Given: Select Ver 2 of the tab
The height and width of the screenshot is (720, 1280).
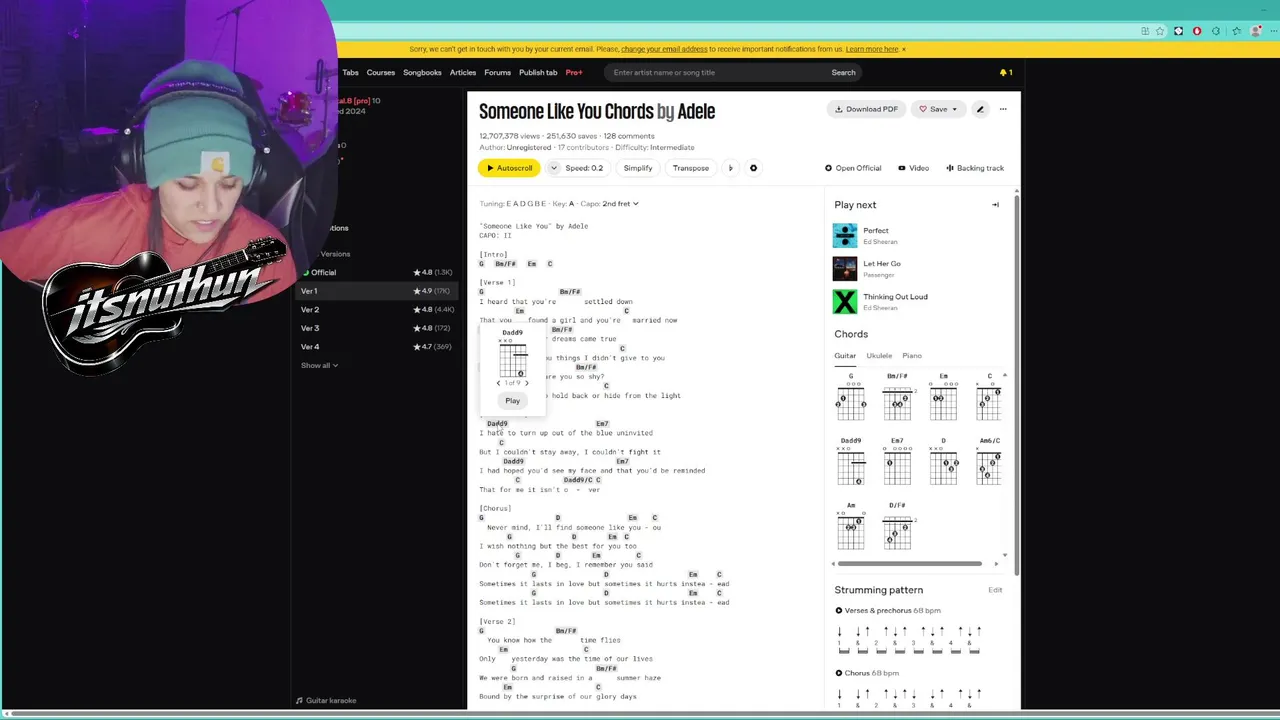Looking at the screenshot, I should tap(377, 310).
